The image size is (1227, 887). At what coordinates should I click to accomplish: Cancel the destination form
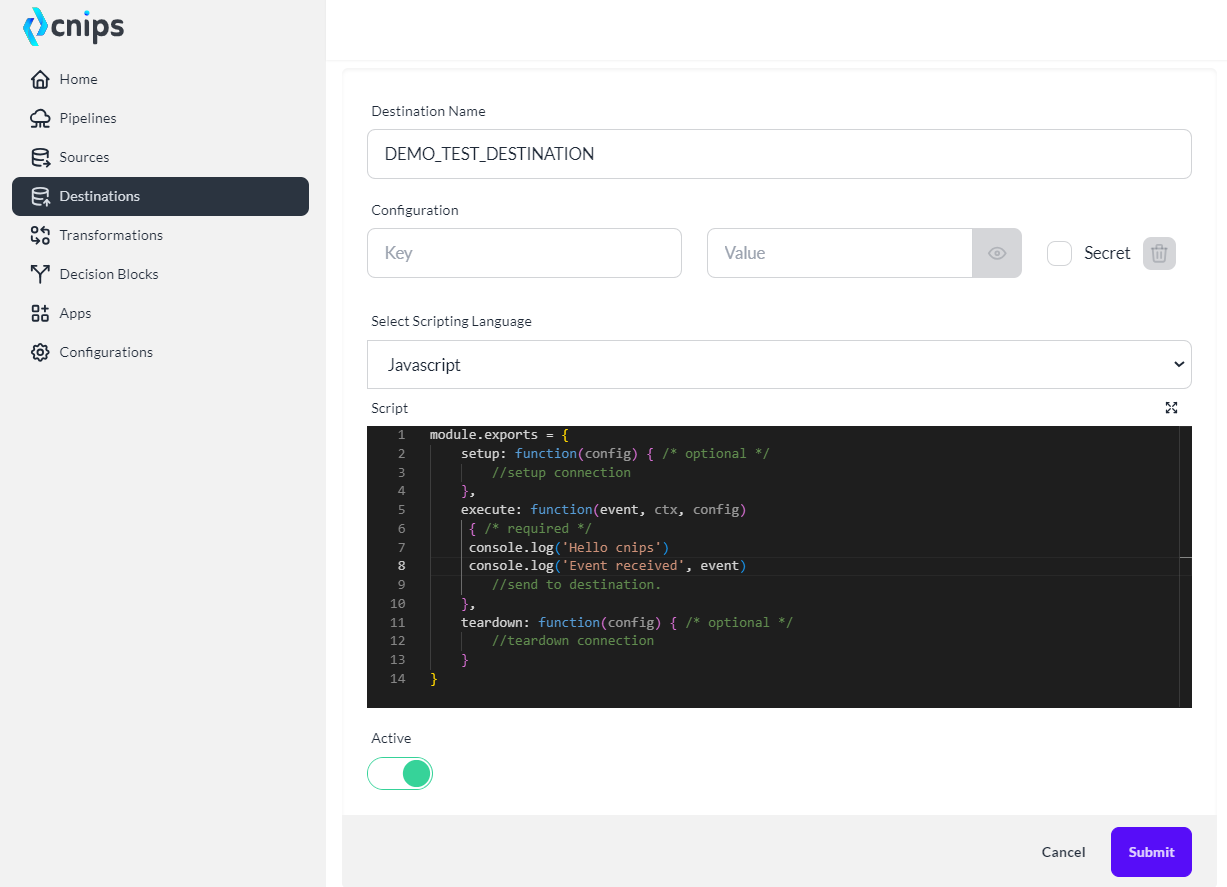[1063, 852]
